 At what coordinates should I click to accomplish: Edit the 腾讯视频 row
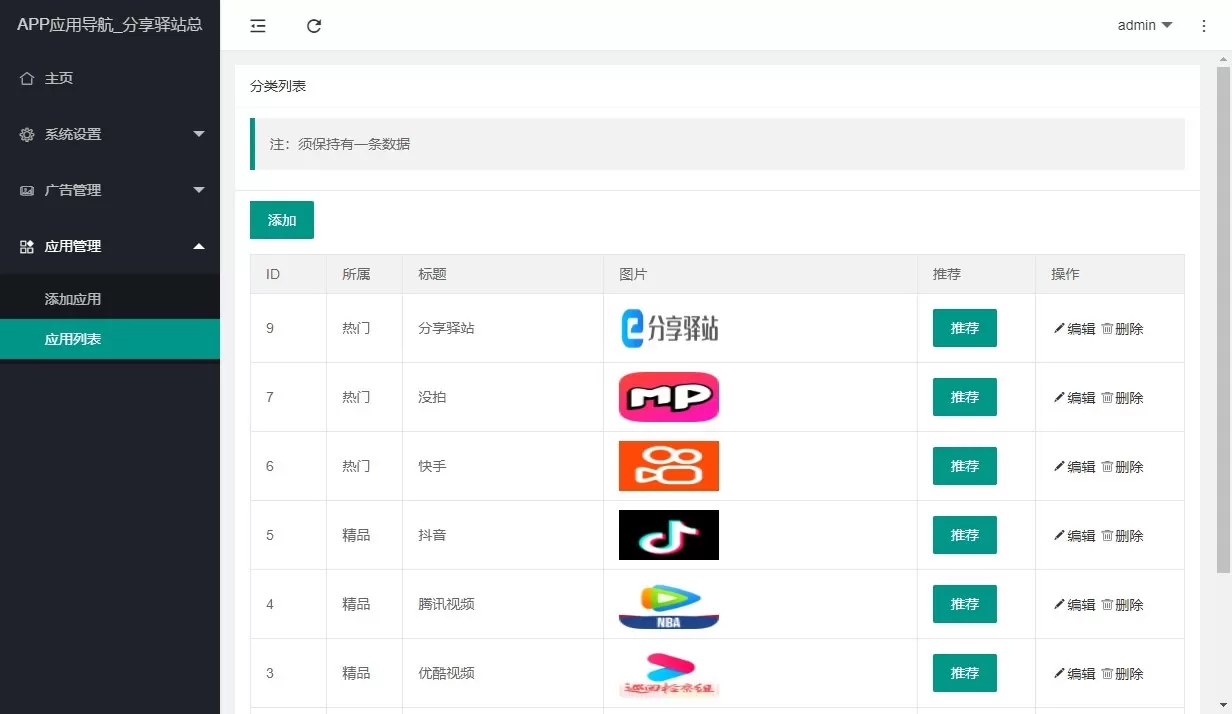pos(1075,605)
